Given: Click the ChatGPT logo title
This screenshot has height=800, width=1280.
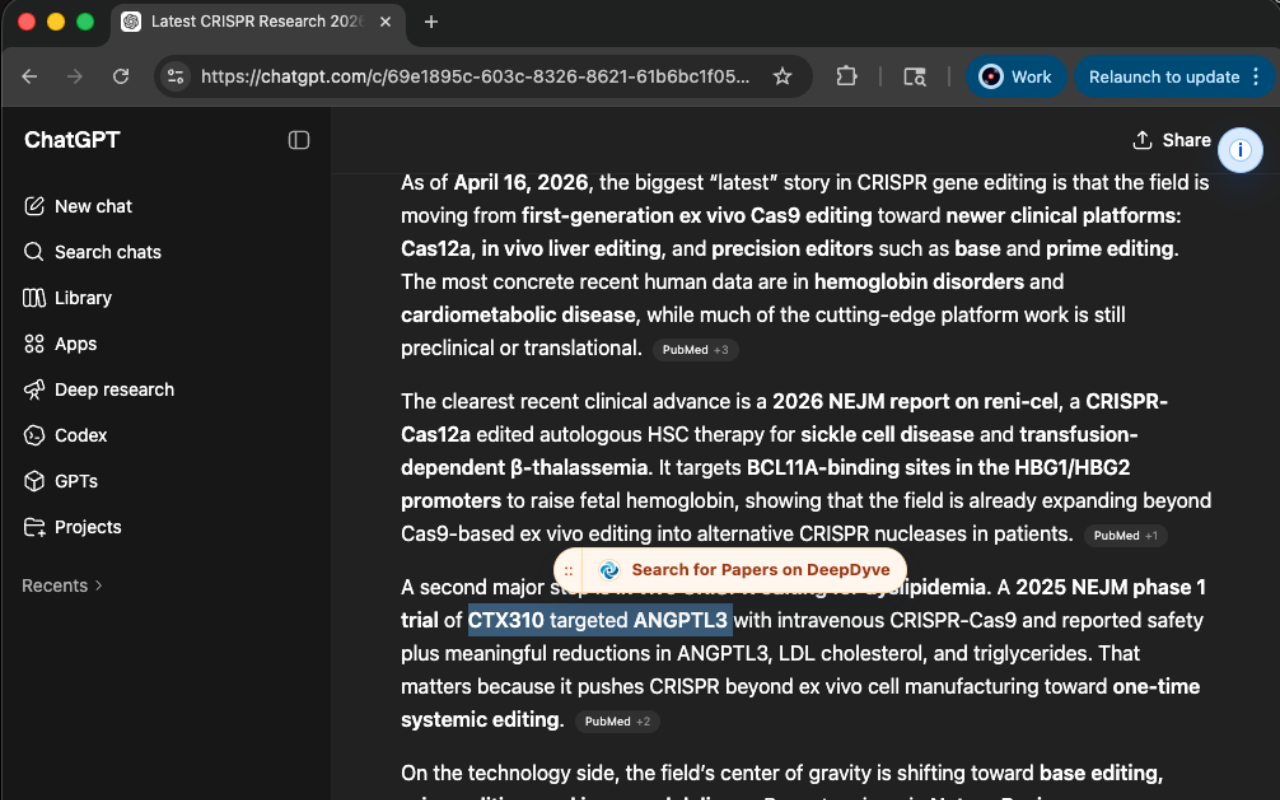Looking at the screenshot, I should pyautogui.click(x=72, y=140).
